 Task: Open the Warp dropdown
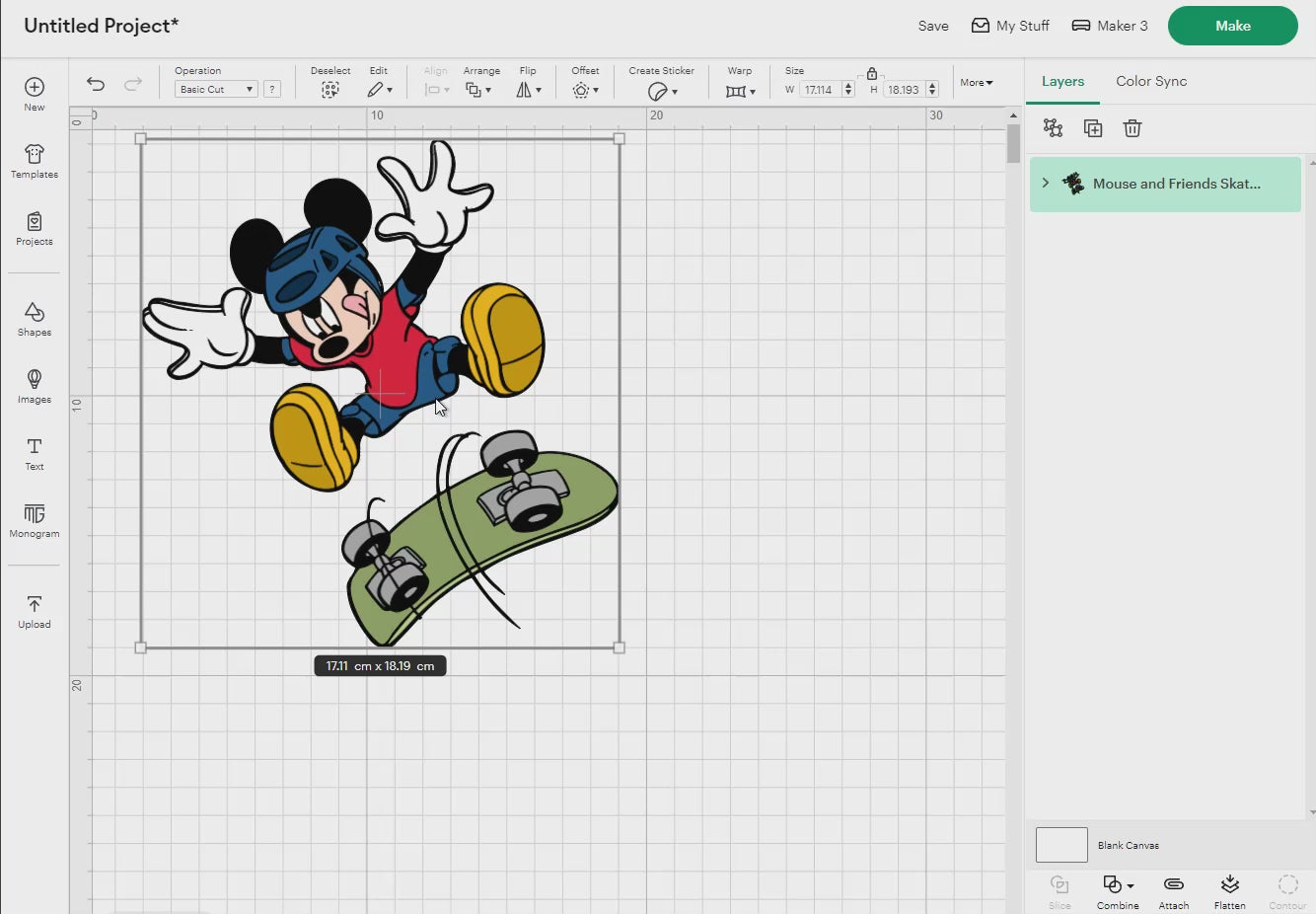[x=740, y=91]
